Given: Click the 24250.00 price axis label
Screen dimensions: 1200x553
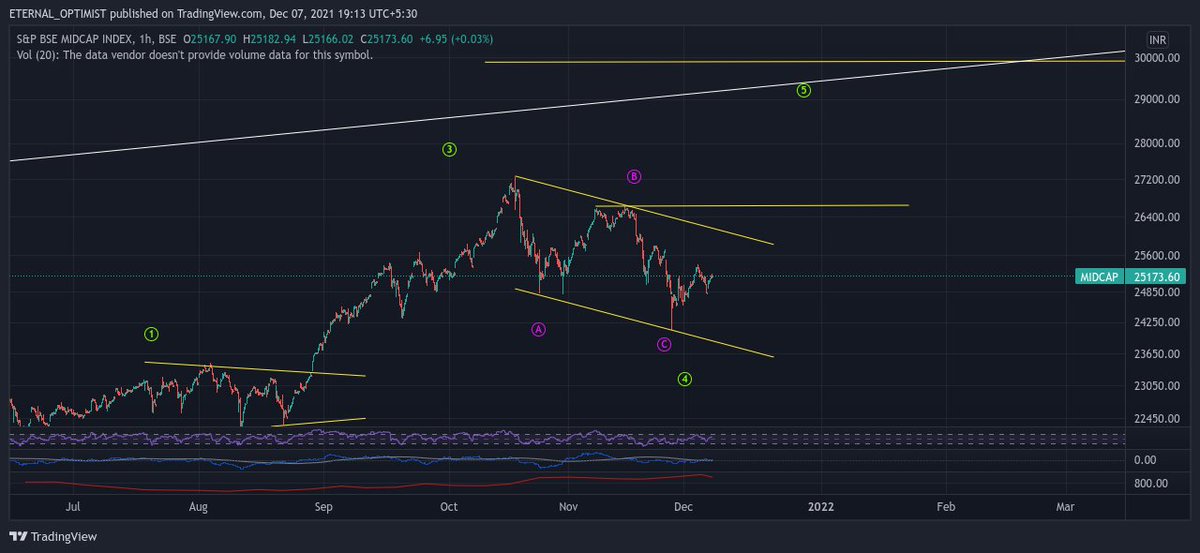Looking at the screenshot, I should (x=1155, y=323).
